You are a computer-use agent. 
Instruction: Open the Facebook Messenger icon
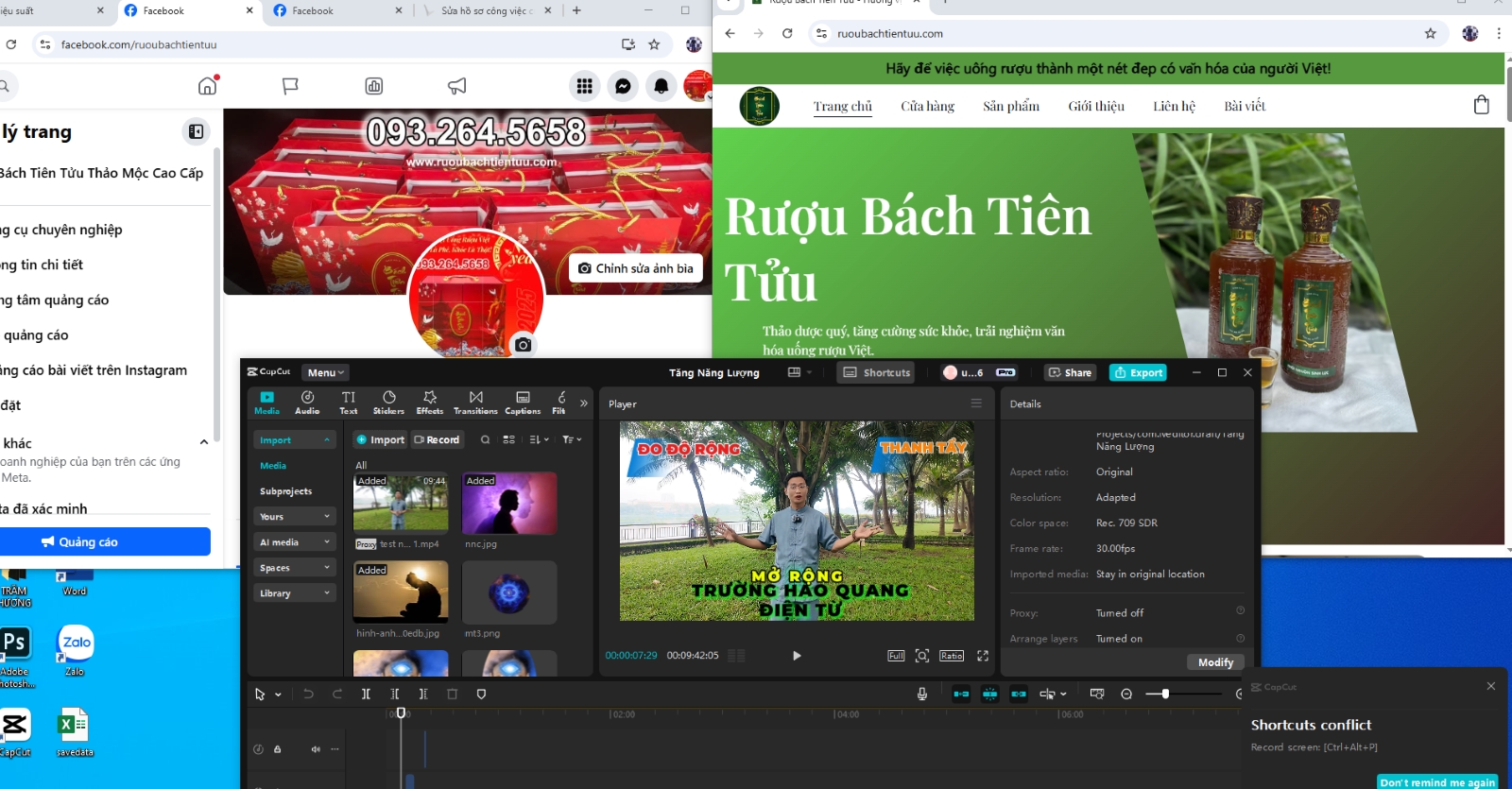[x=623, y=86]
